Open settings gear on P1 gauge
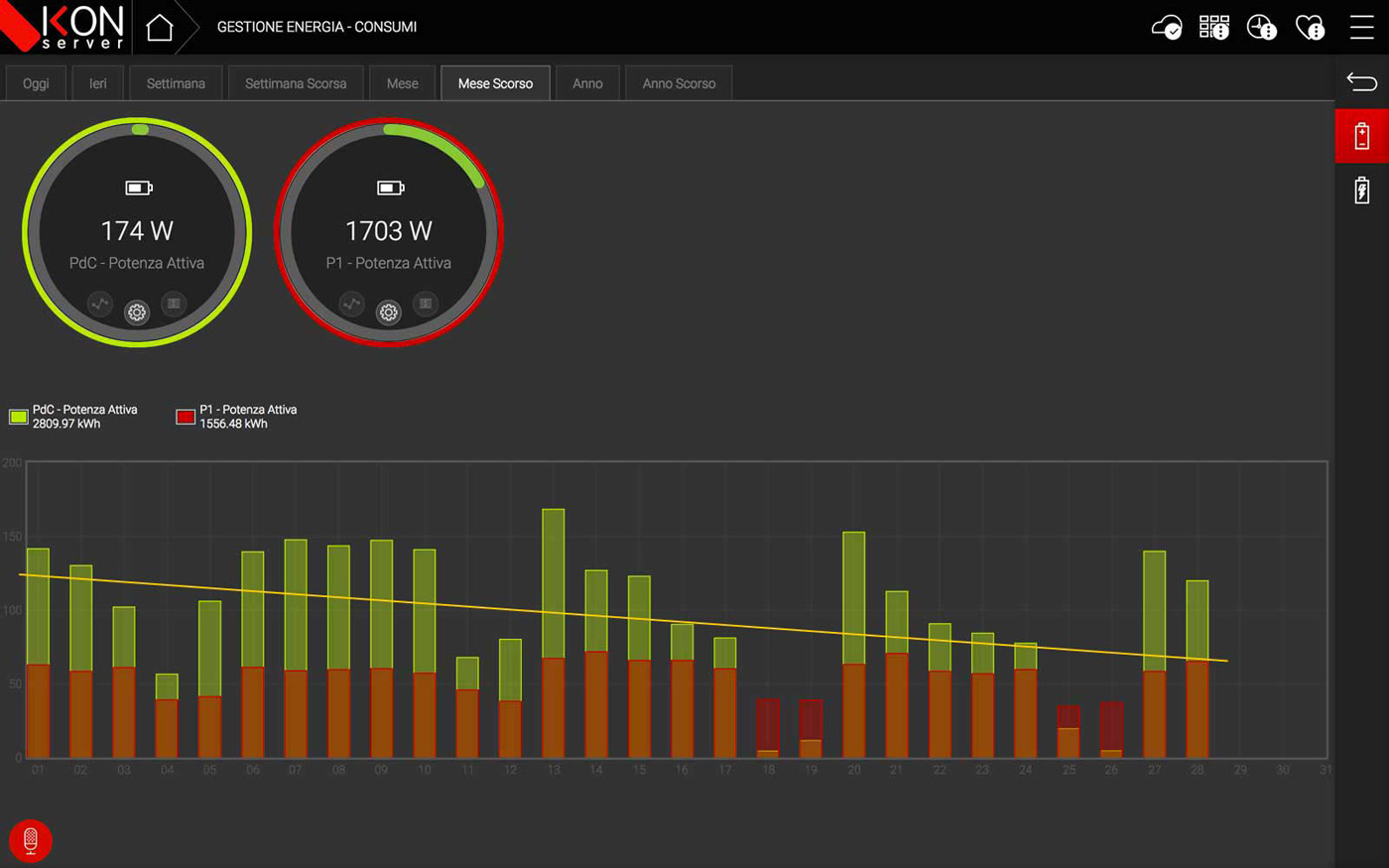1389x868 pixels. [389, 312]
